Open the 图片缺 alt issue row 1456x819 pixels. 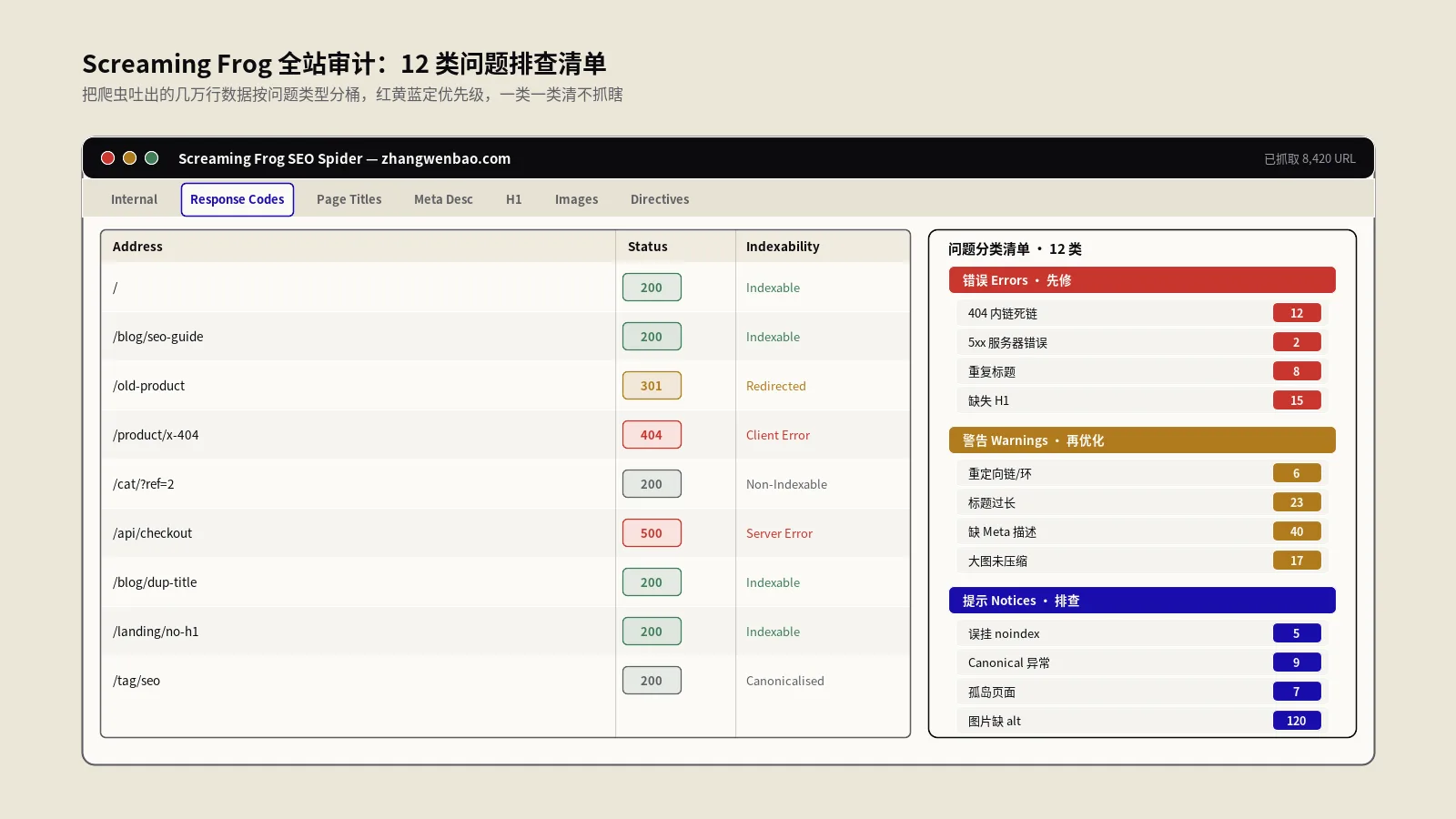[x=1142, y=721]
